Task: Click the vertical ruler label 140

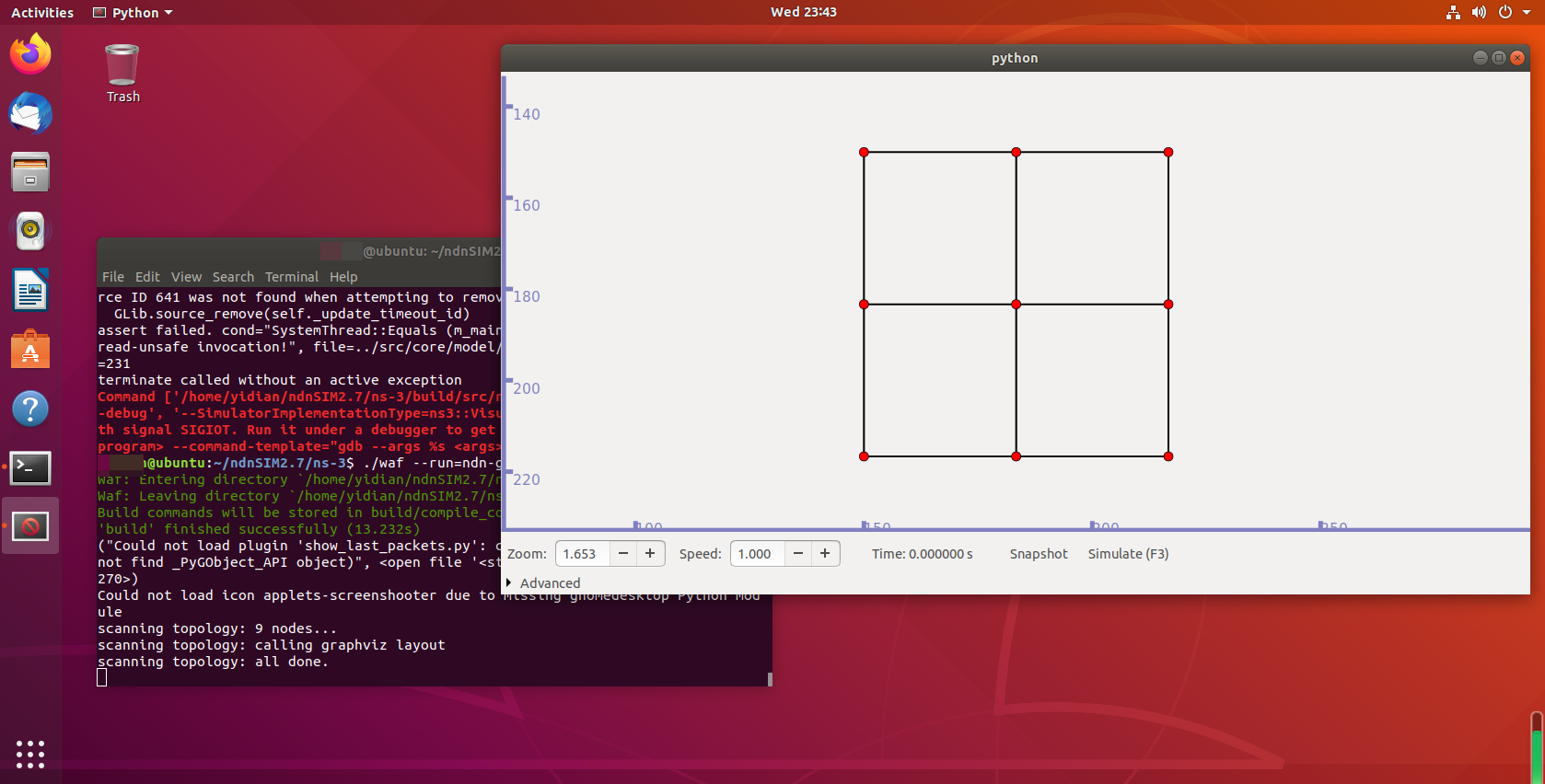Action: (527, 114)
